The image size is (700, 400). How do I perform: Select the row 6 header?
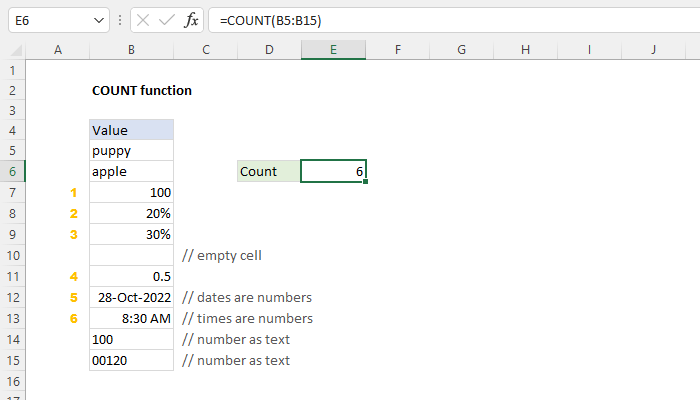pyautogui.click(x=12, y=171)
